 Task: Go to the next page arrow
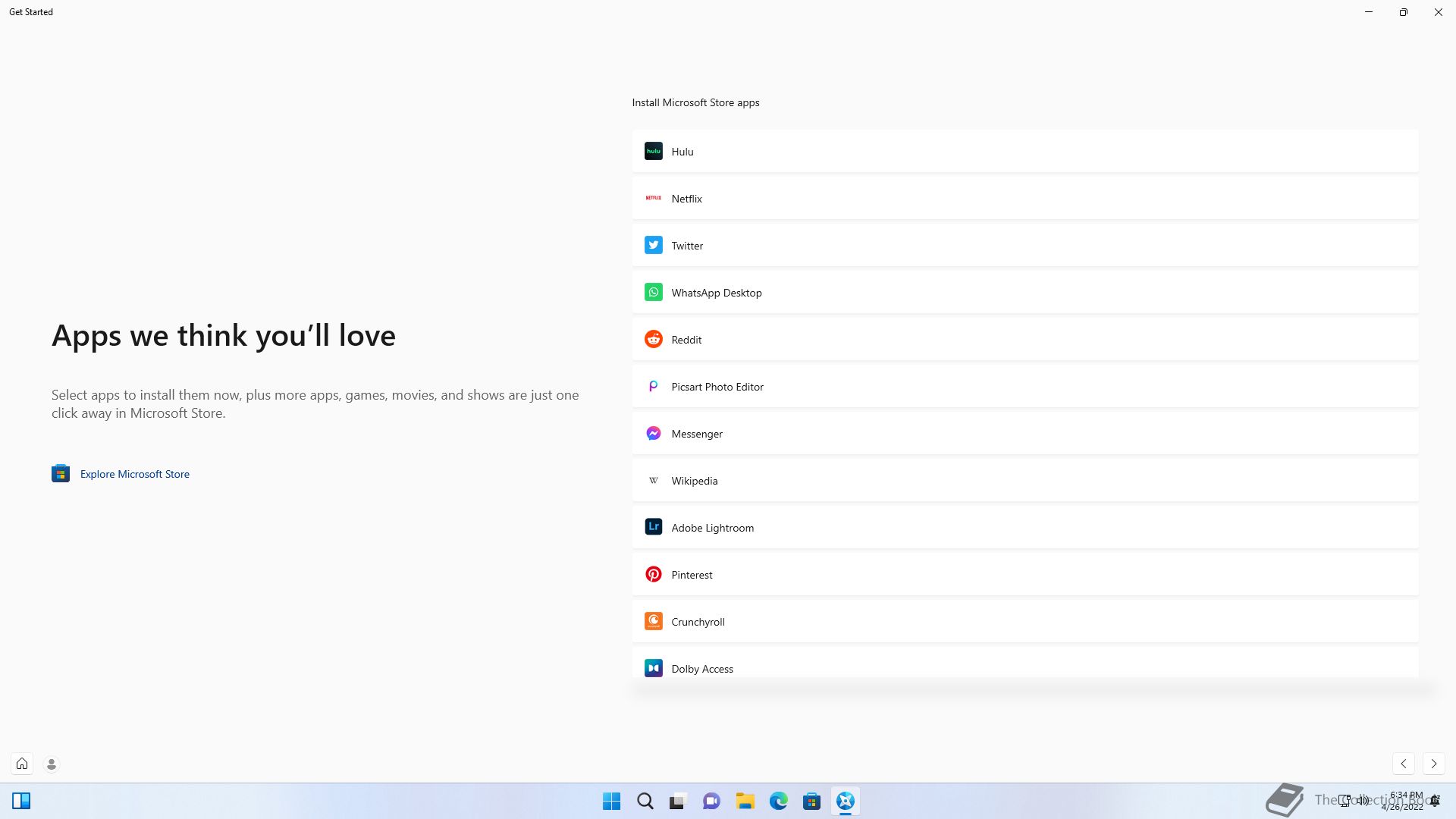coord(1433,764)
